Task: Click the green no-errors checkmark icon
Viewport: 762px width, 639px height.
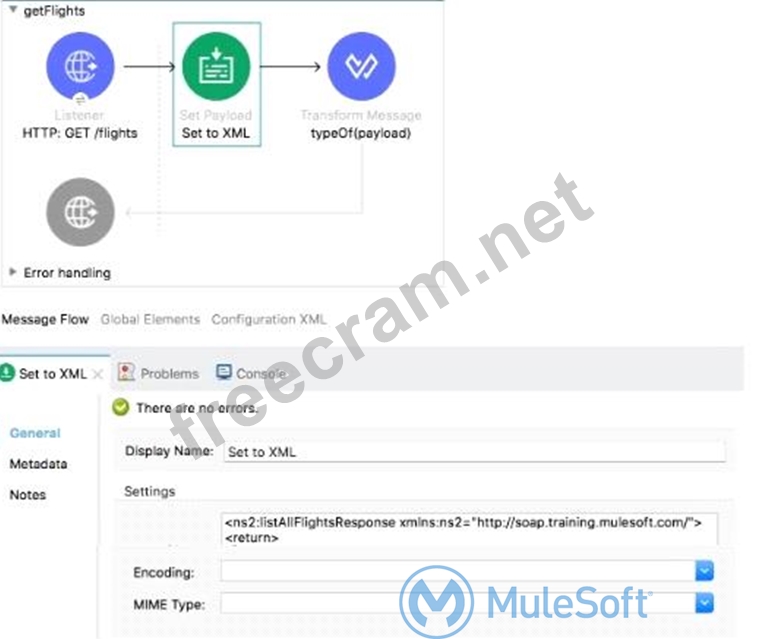Action: pyautogui.click(x=120, y=408)
